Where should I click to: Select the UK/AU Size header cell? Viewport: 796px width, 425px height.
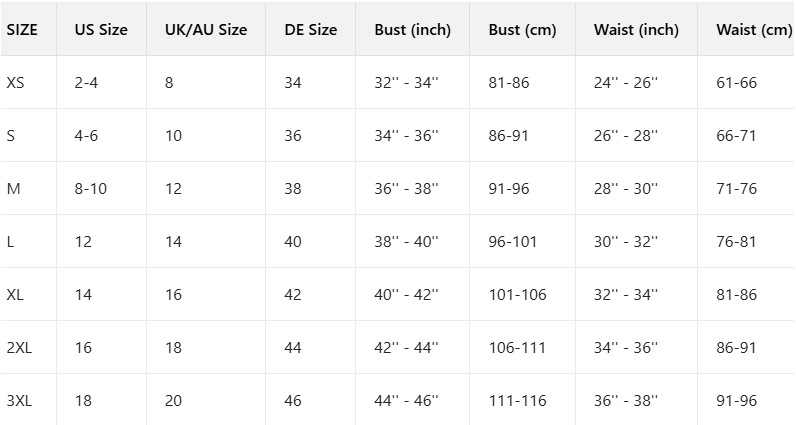(x=205, y=30)
